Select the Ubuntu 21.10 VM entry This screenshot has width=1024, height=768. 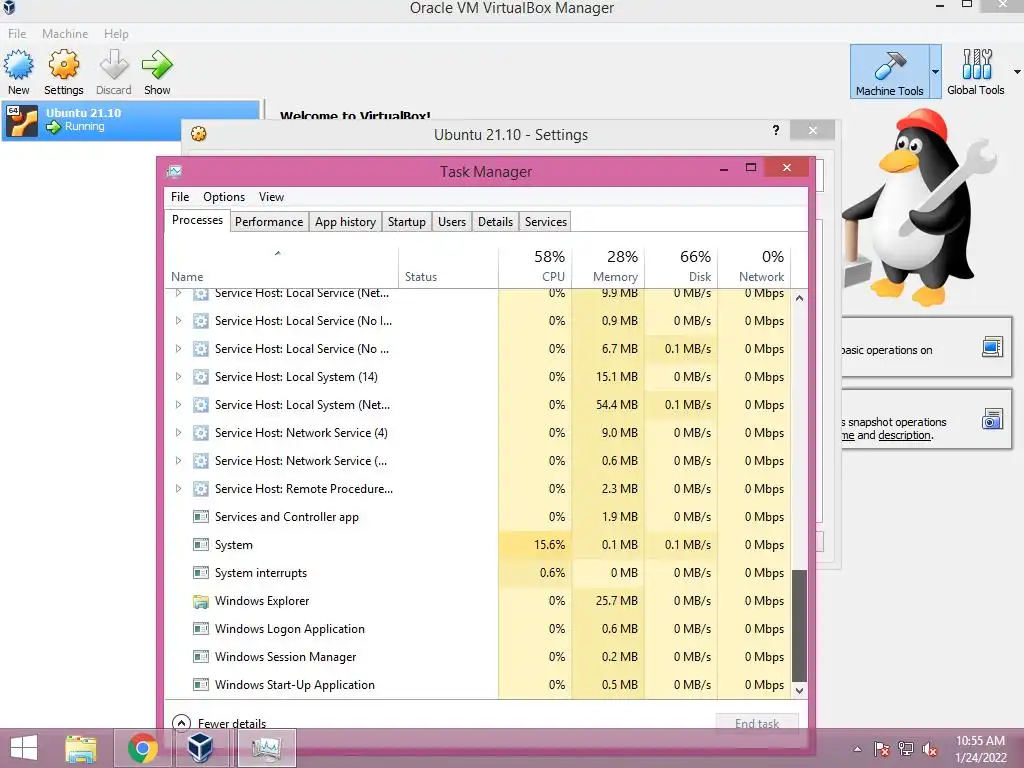[131, 120]
